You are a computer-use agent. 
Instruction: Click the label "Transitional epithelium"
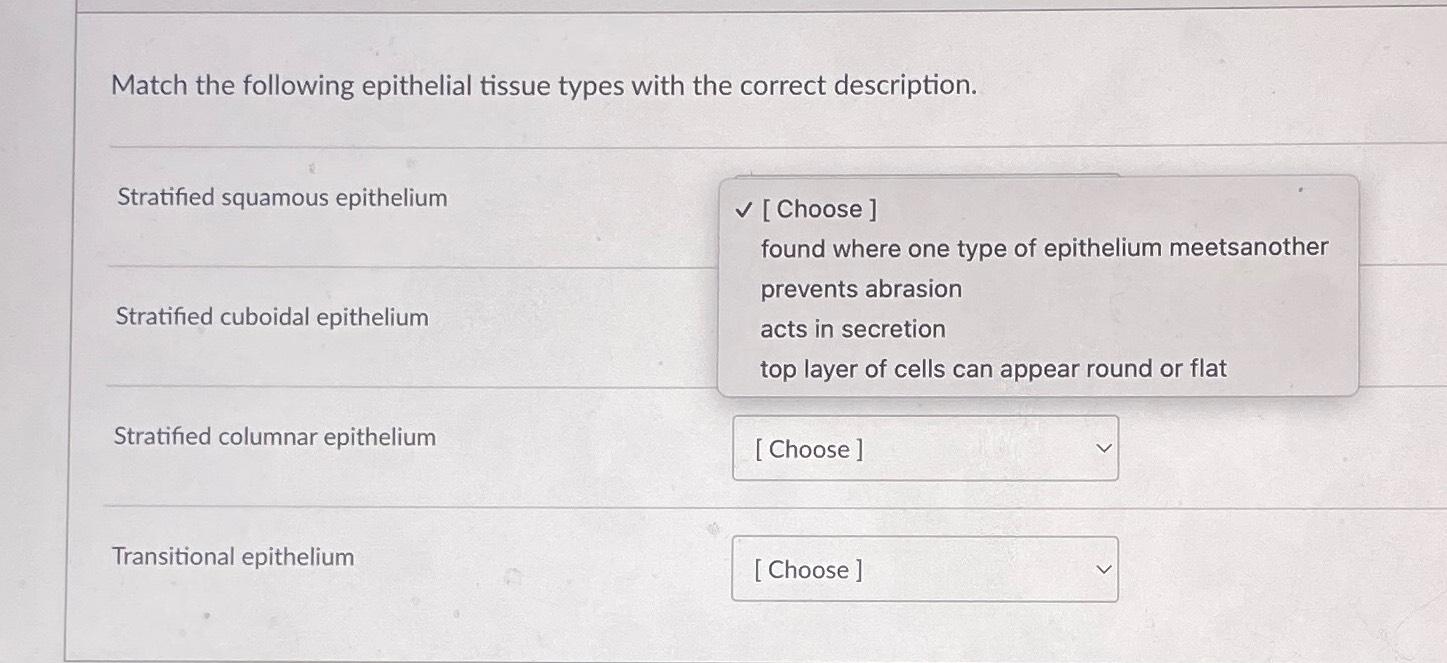tap(233, 557)
